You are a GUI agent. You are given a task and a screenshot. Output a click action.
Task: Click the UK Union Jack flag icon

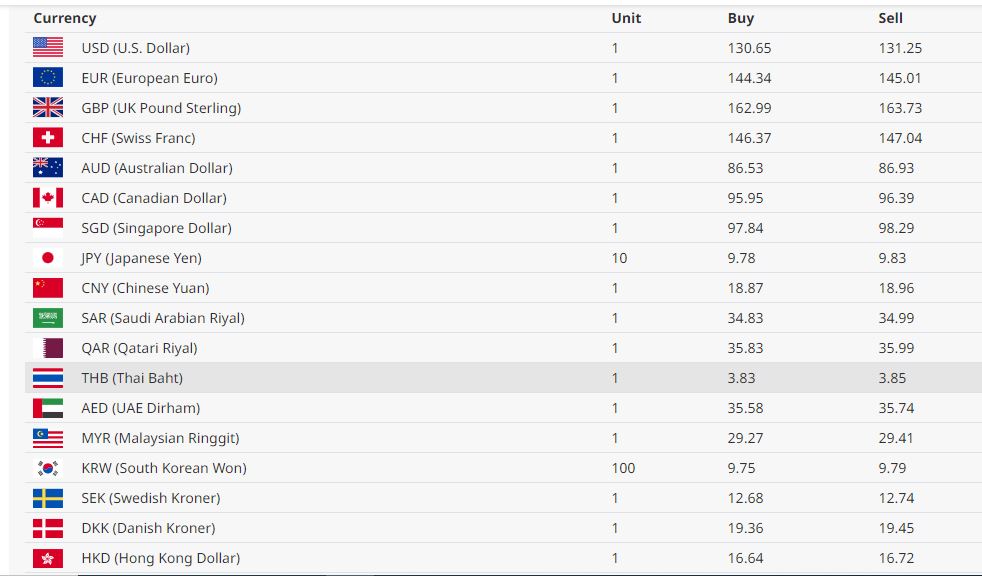47,108
